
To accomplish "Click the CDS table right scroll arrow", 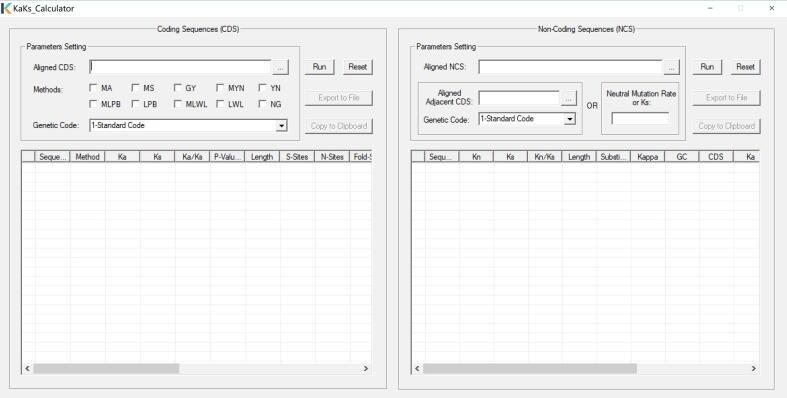I will (366, 368).
